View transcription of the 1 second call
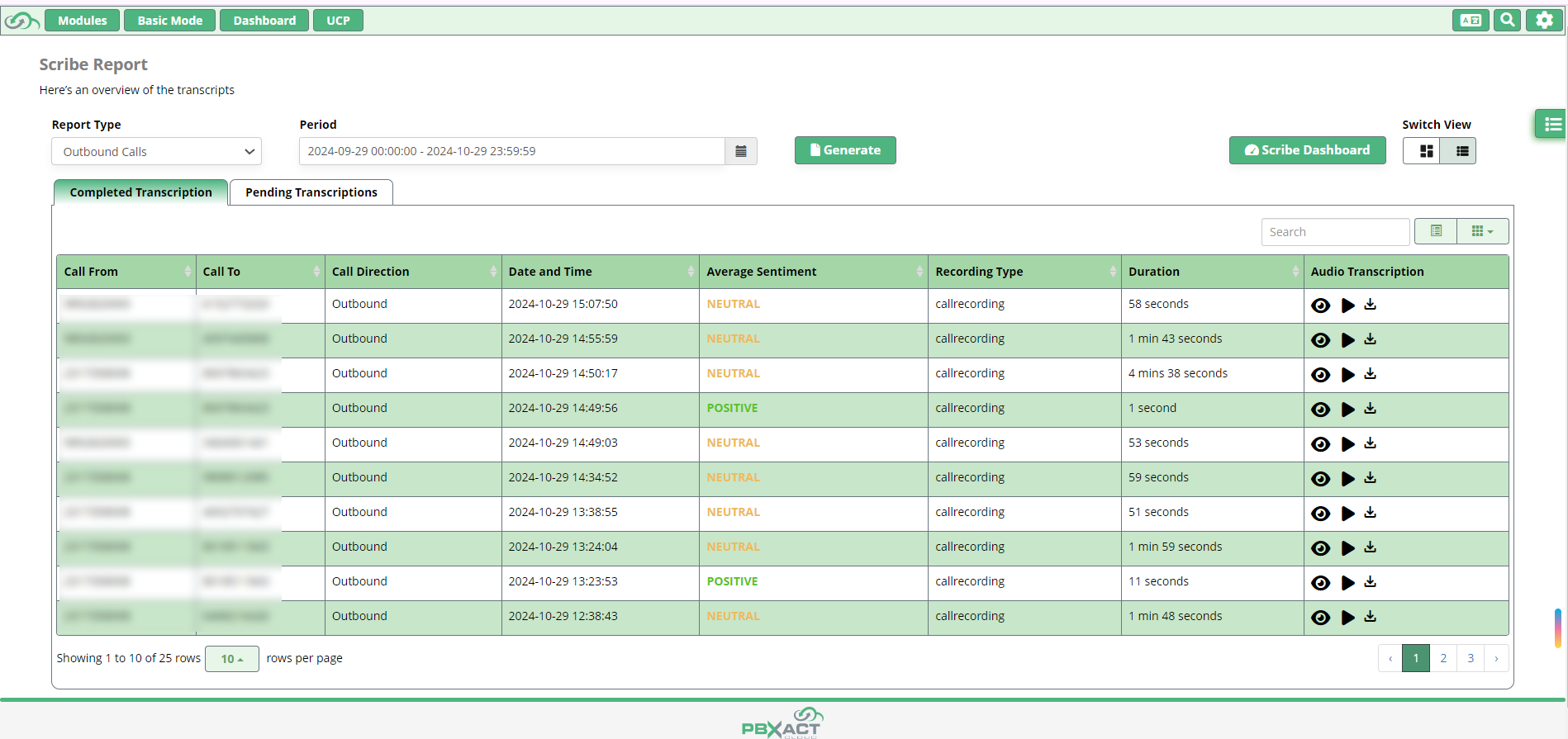 (x=1320, y=409)
